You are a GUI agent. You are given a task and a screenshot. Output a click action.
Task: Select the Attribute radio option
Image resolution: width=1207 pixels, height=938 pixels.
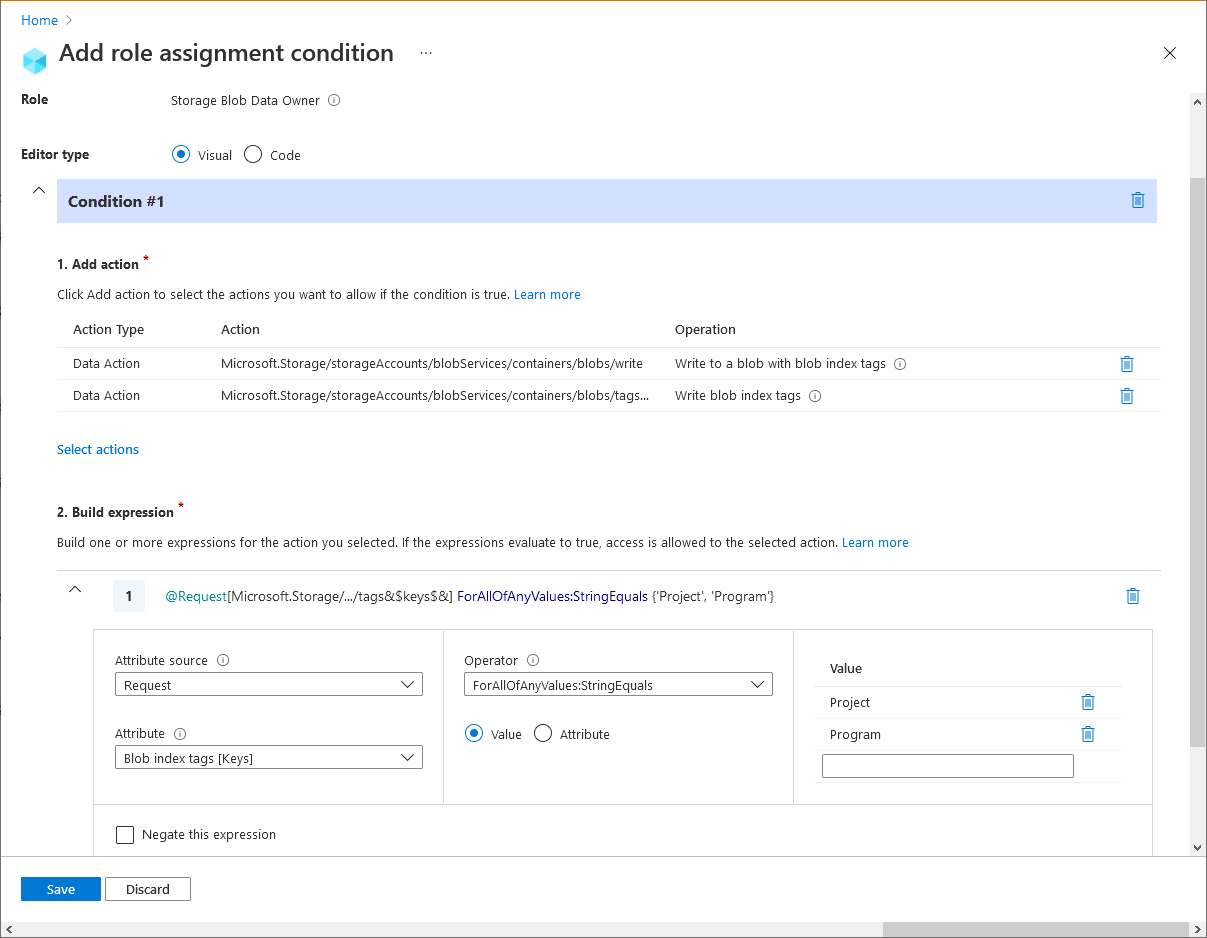point(542,733)
